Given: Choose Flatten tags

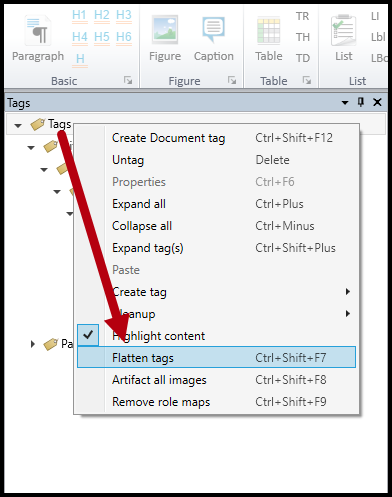Looking at the screenshot, I should [216, 357].
